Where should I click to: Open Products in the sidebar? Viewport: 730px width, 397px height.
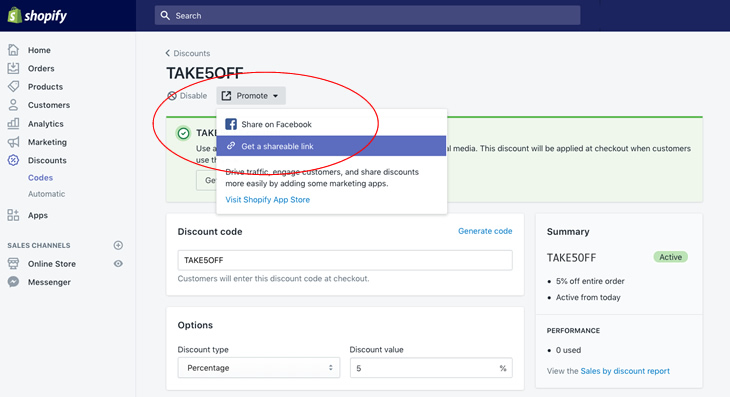pos(45,87)
